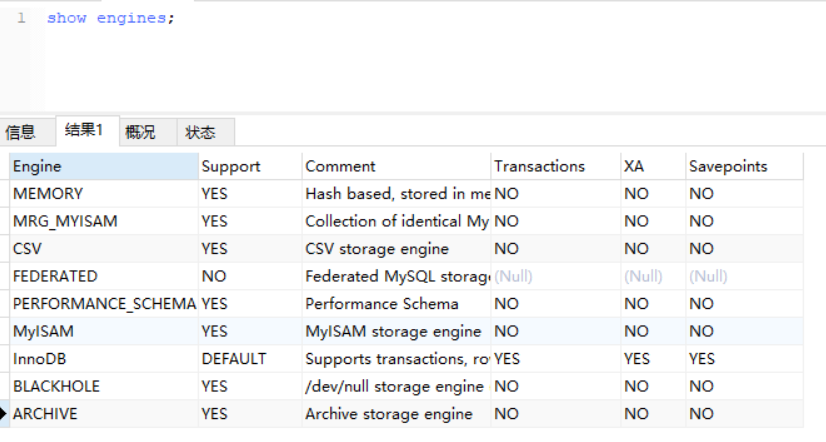Image resolution: width=826 pixels, height=442 pixels.
Task: Click line number 1 in editor gutter
Action: [21, 18]
